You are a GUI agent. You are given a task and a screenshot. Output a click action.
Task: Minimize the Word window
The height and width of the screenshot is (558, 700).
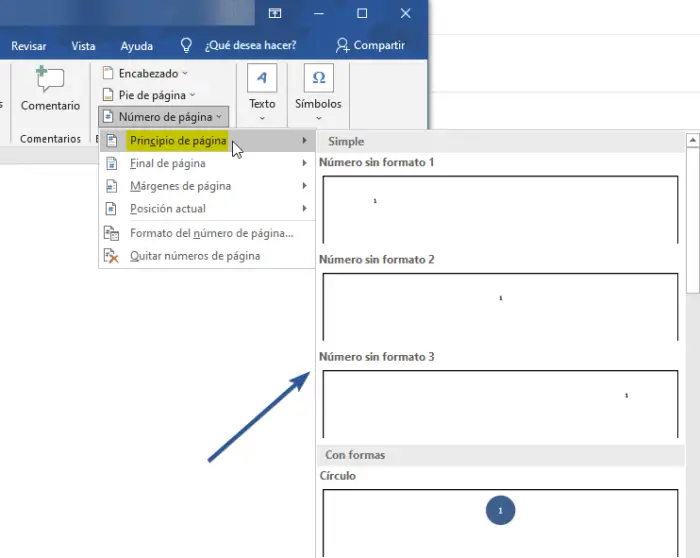point(319,13)
